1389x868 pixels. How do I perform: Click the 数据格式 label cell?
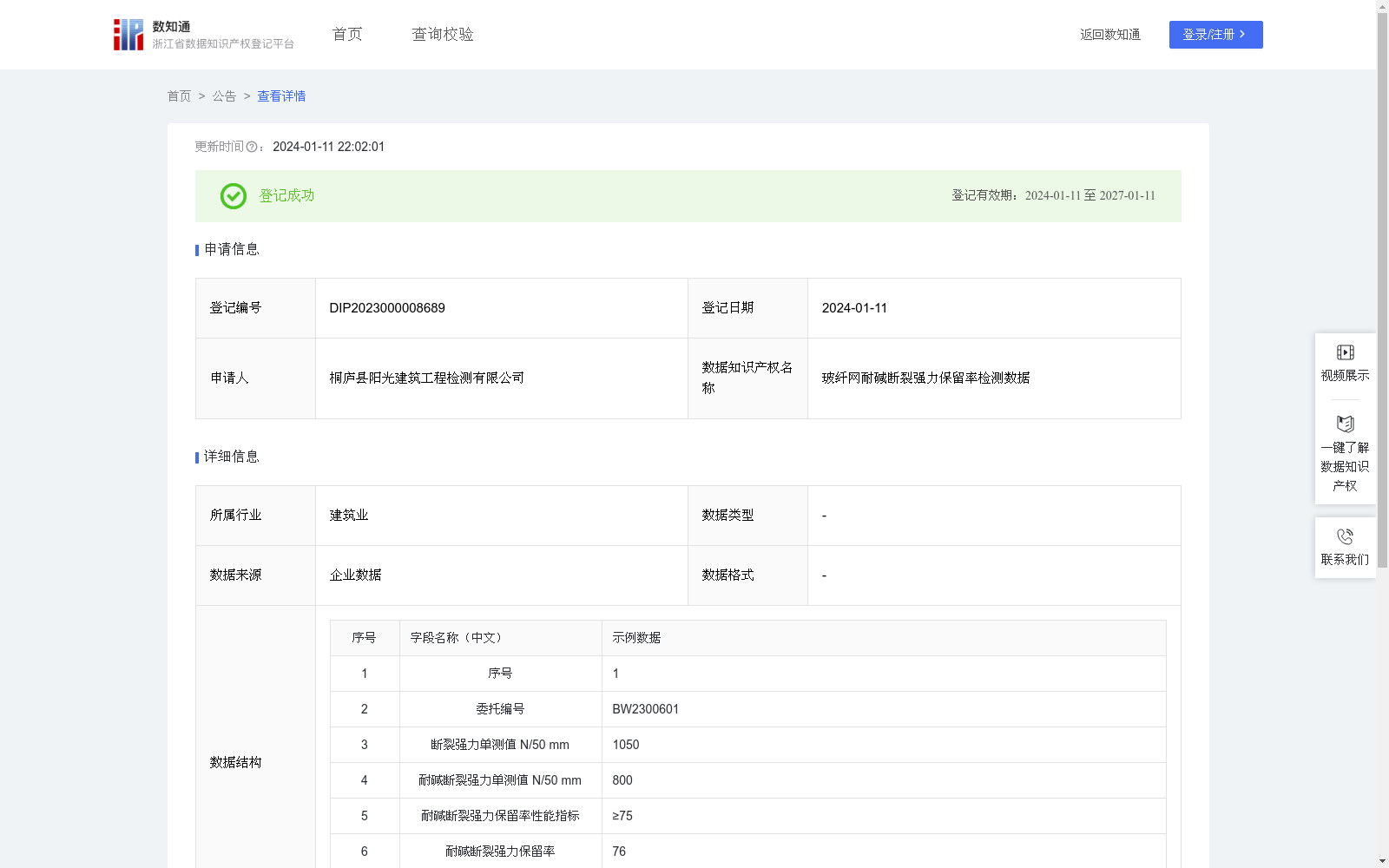(x=747, y=575)
